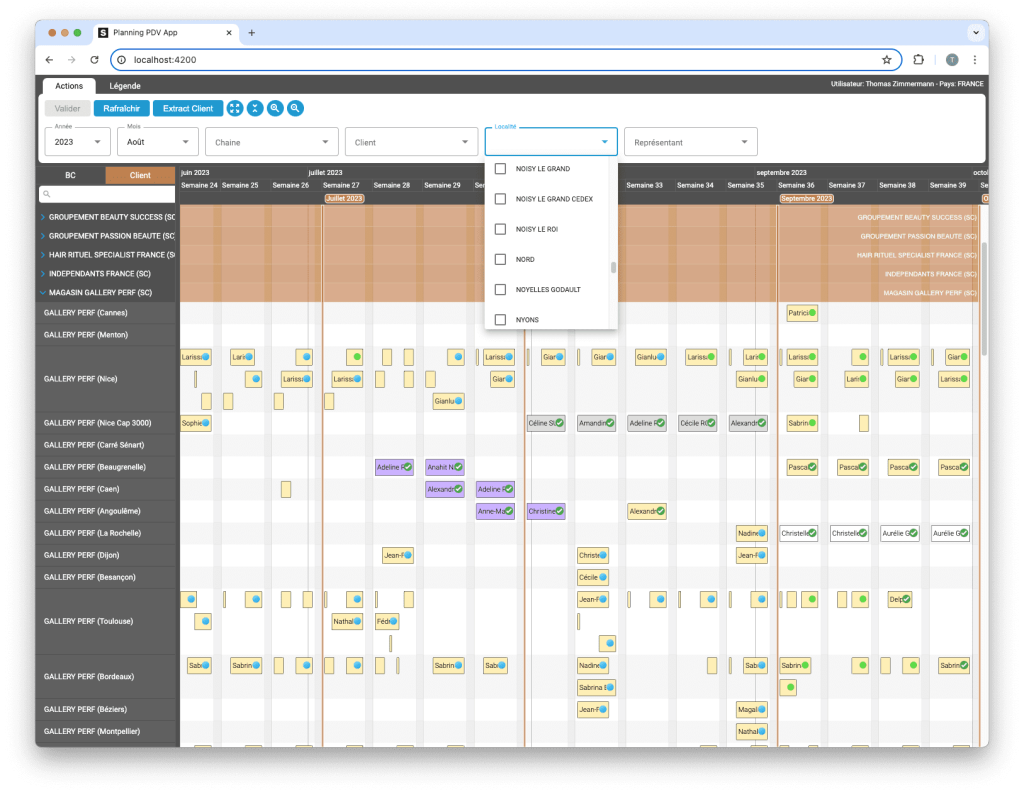Tick the NYONS locality checkbox
This screenshot has width=1024, height=790.
(501, 319)
